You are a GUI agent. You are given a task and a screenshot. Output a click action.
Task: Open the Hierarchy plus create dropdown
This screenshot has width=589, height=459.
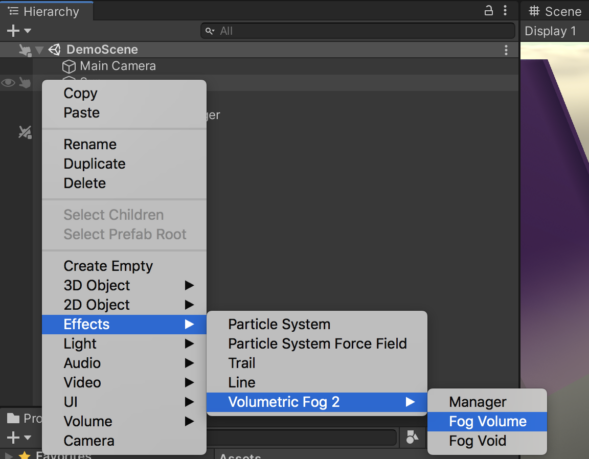(x=18, y=30)
